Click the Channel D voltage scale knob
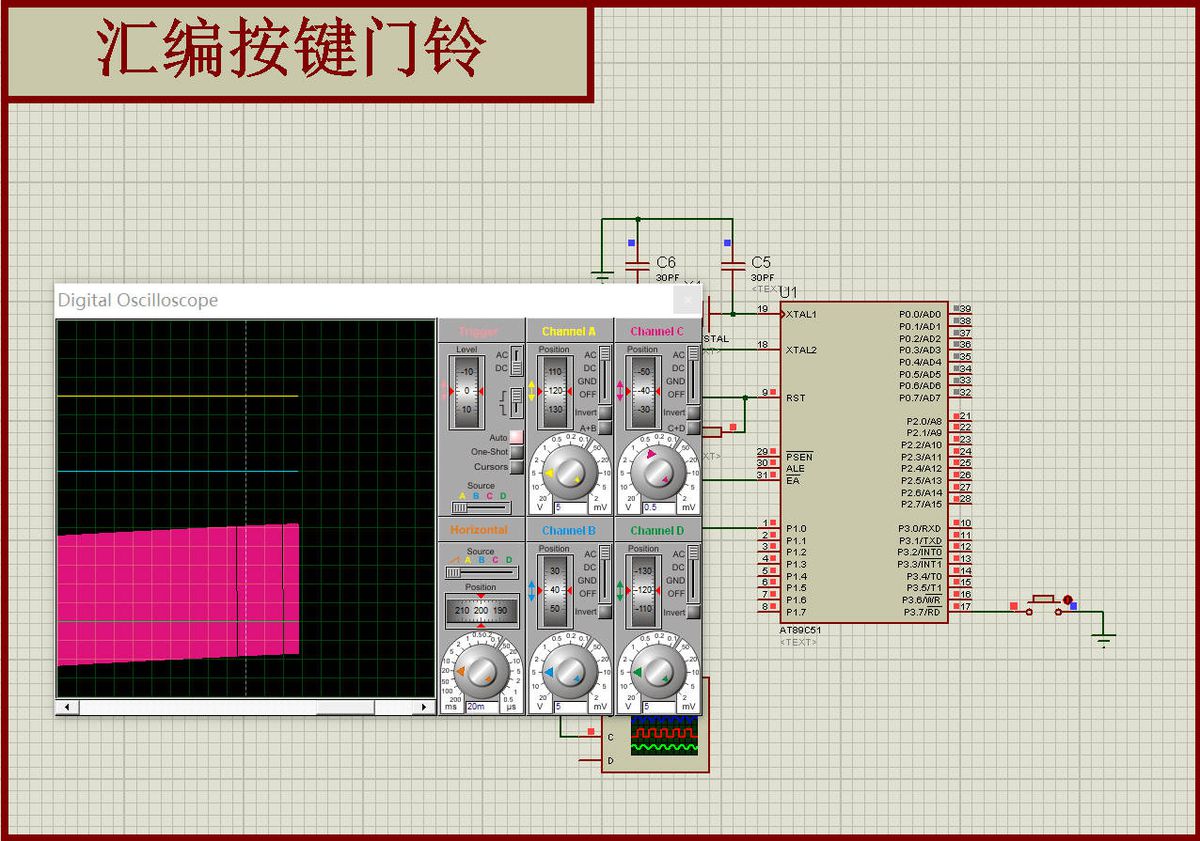 (x=657, y=672)
